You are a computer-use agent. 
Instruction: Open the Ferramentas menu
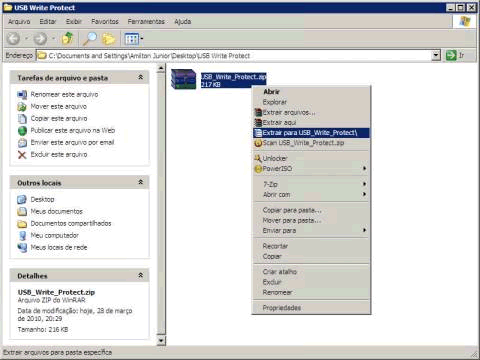pos(146,22)
